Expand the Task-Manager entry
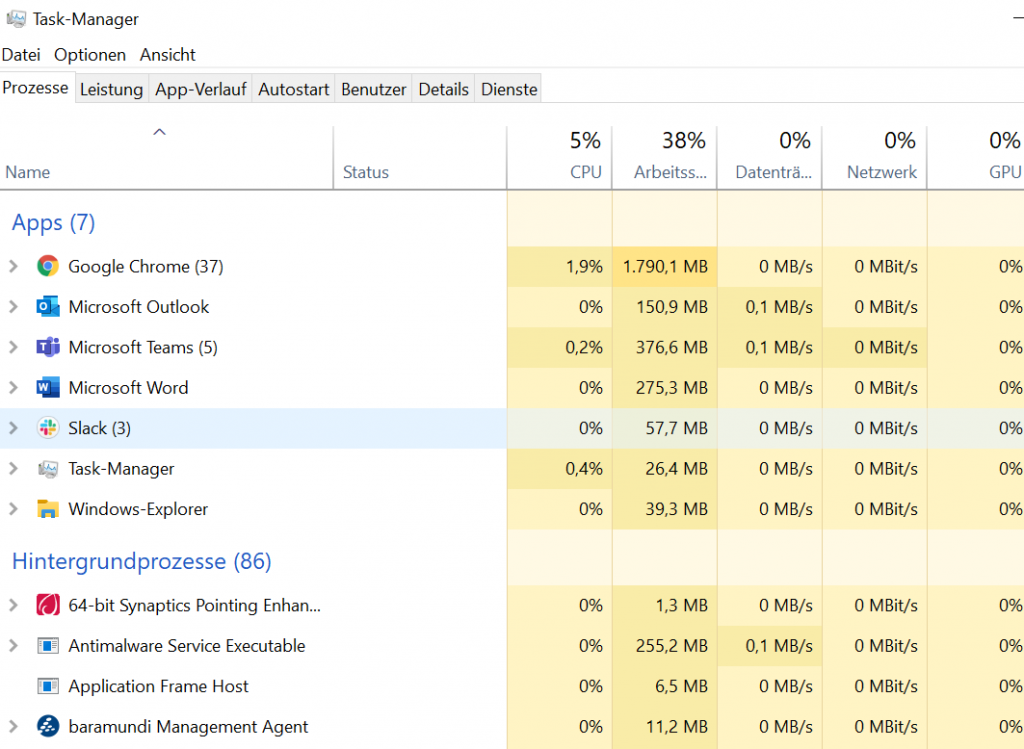This screenshot has width=1024, height=749. (13, 469)
